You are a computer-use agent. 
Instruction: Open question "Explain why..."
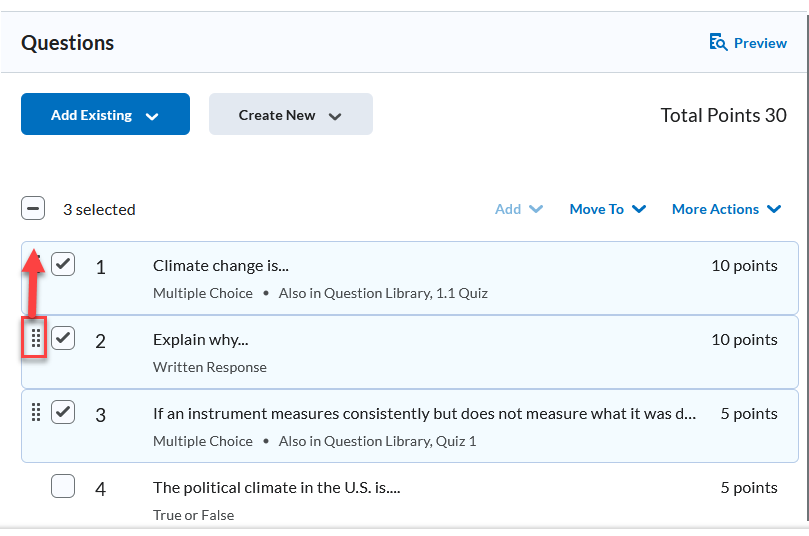point(200,340)
